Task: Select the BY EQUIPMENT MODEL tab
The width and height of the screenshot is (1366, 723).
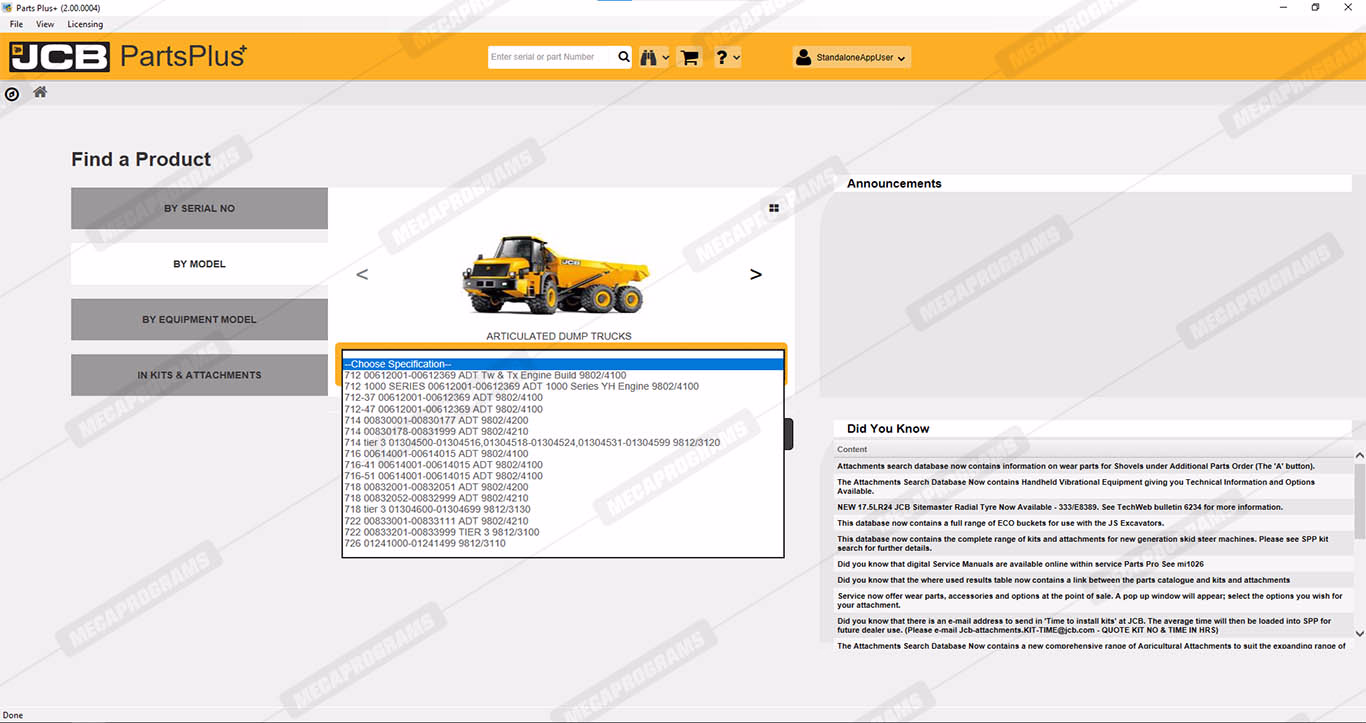Action: (199, 319)
